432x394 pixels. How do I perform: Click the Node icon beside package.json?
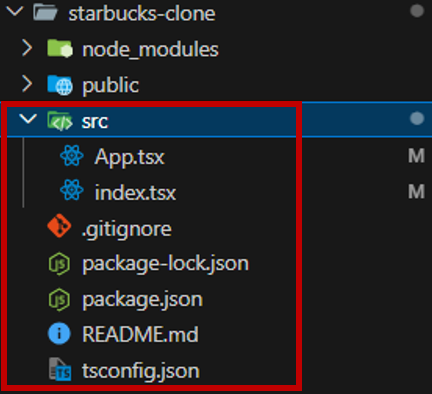tap(59, 299)
